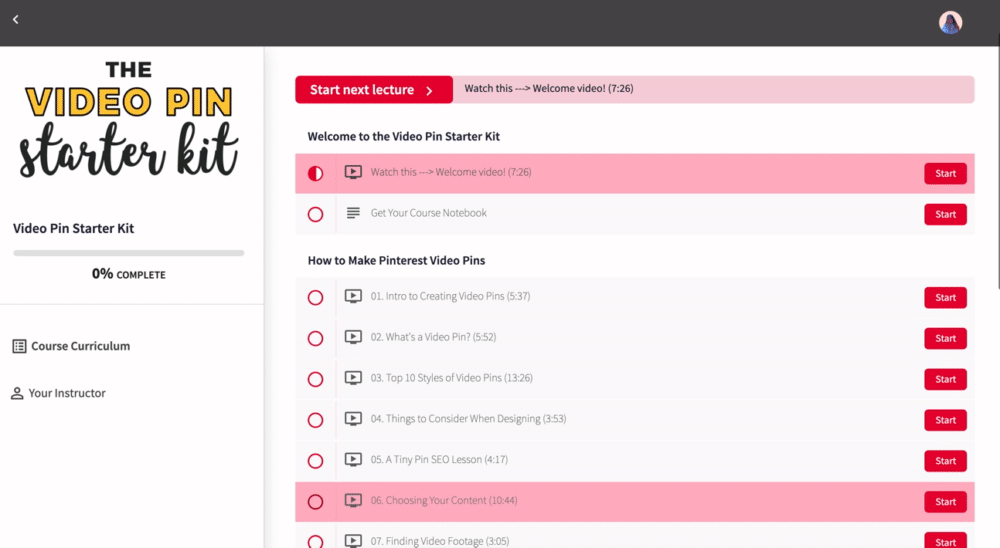
Task: Click video icon for 05. A Tiny Pin SEO Lesson
Action: click(x=353, y=459)
